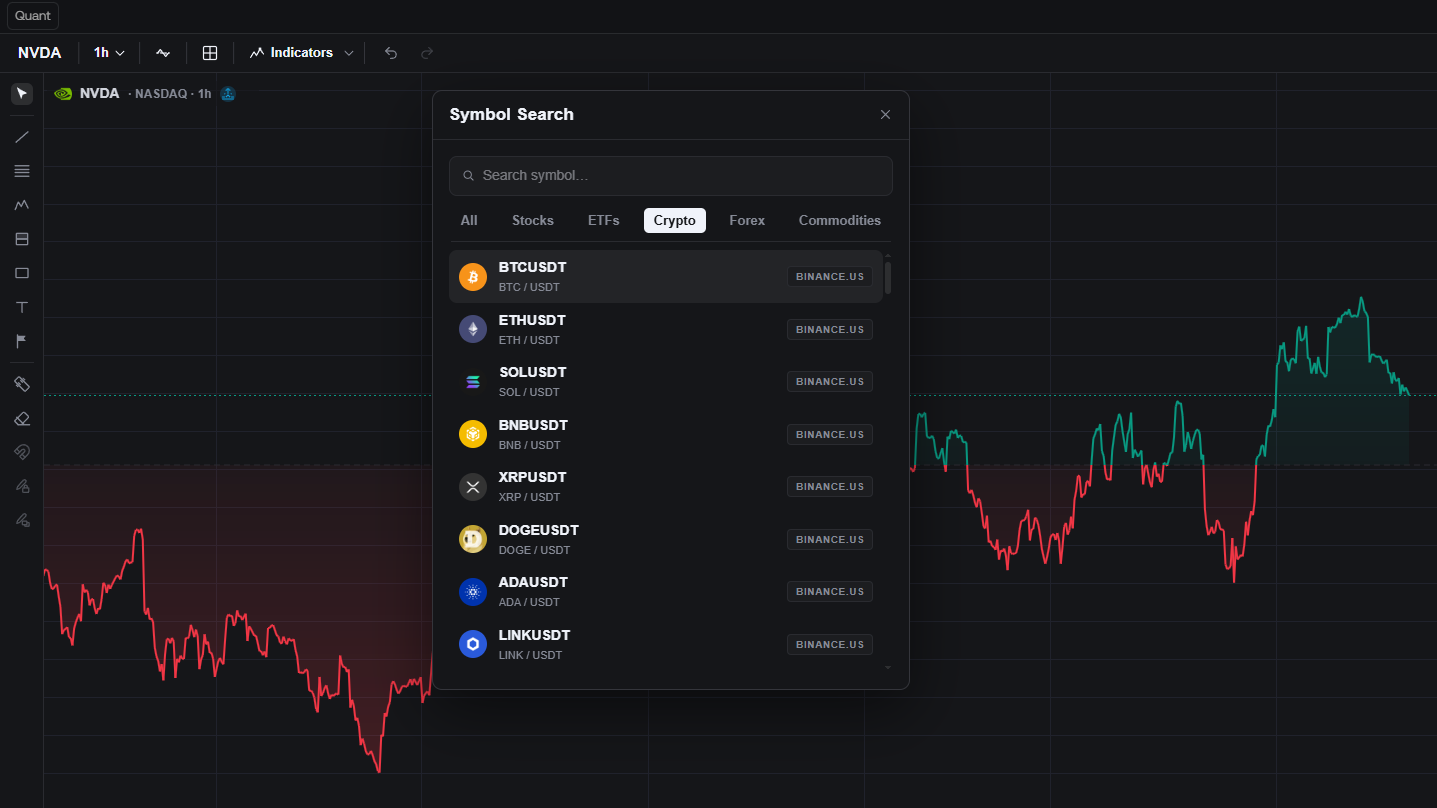Click the hide-drawings pencil icon
The height and width of the screenshot is (808, 1437).
pyautogui.click(x=22, y=520)
